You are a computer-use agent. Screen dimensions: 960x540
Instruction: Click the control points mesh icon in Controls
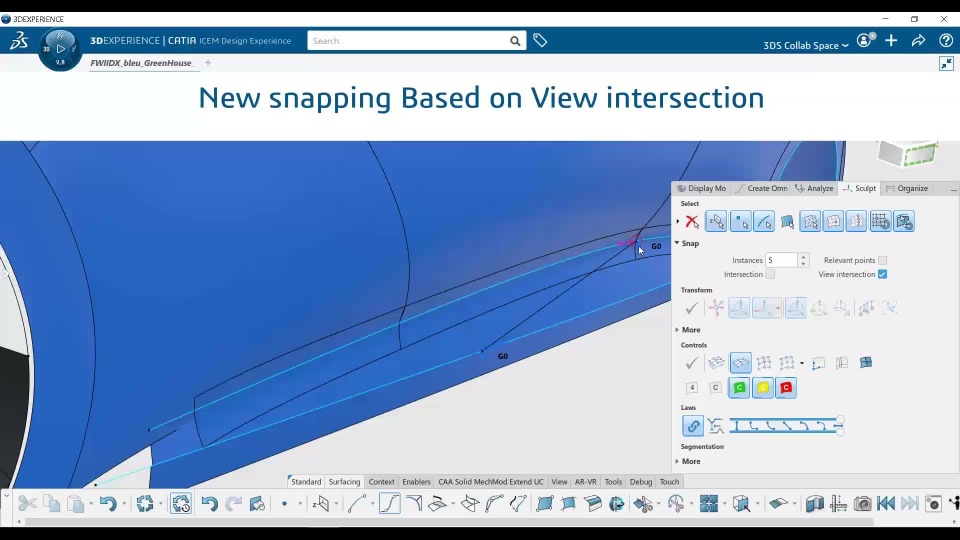tap(763, 363)
